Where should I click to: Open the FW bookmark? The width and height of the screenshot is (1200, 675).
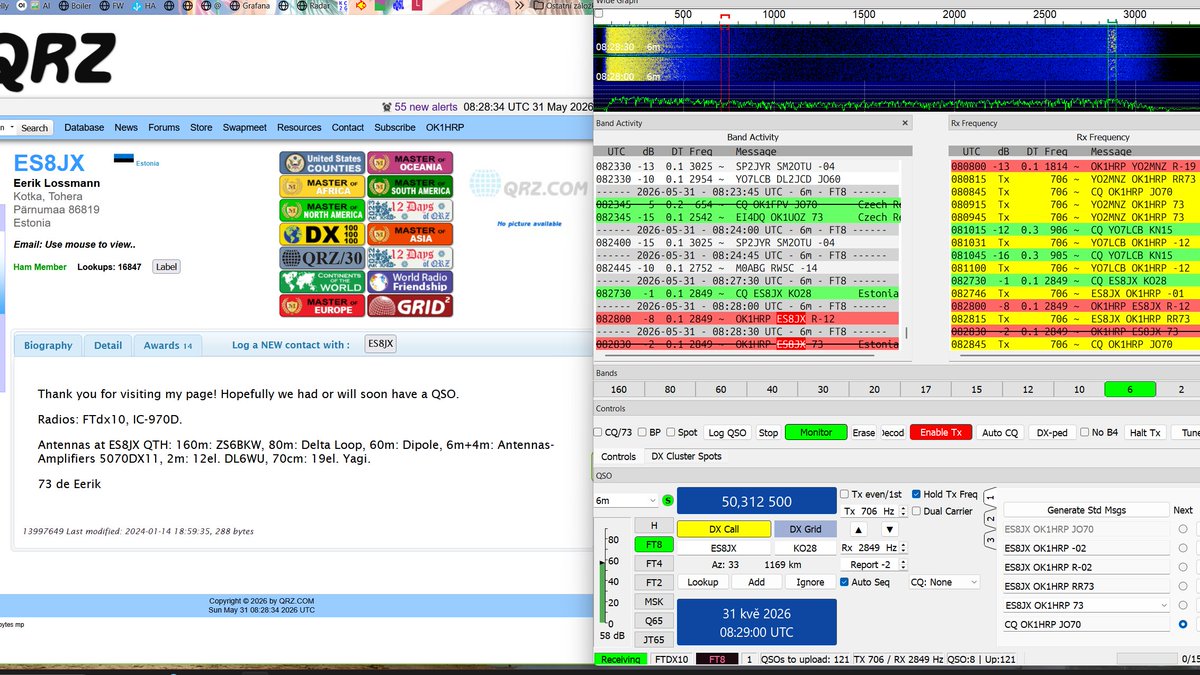(110, 5)
